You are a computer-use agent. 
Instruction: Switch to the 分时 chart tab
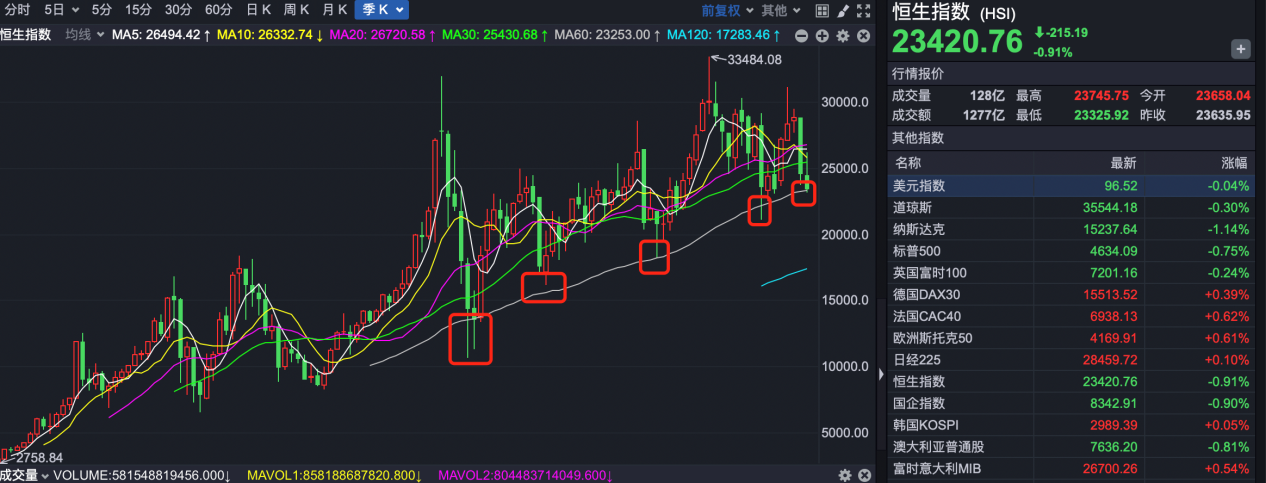click(x=17, y=10)
